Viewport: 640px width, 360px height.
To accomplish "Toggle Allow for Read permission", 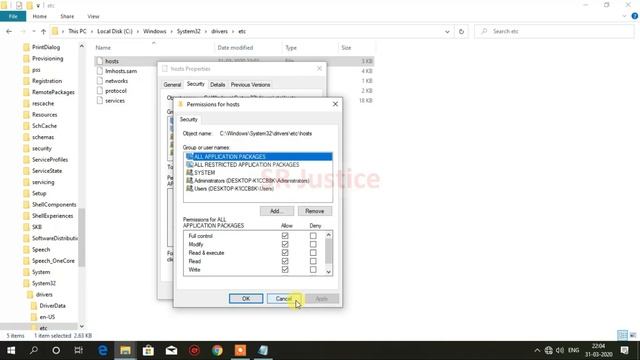I will coord(285,261).
